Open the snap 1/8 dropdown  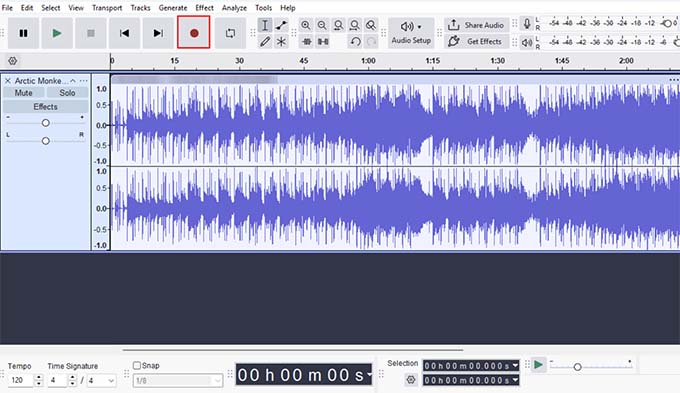(177, 380)
